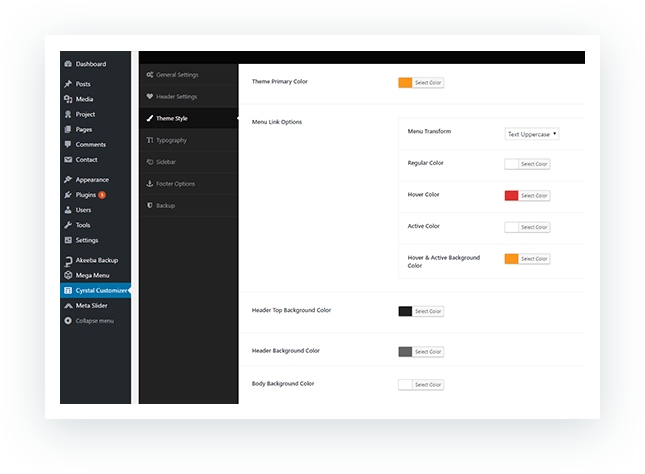Click Select Color for Header Background Color
This screenshot has width=645, height=474.
tap(428, 352)
